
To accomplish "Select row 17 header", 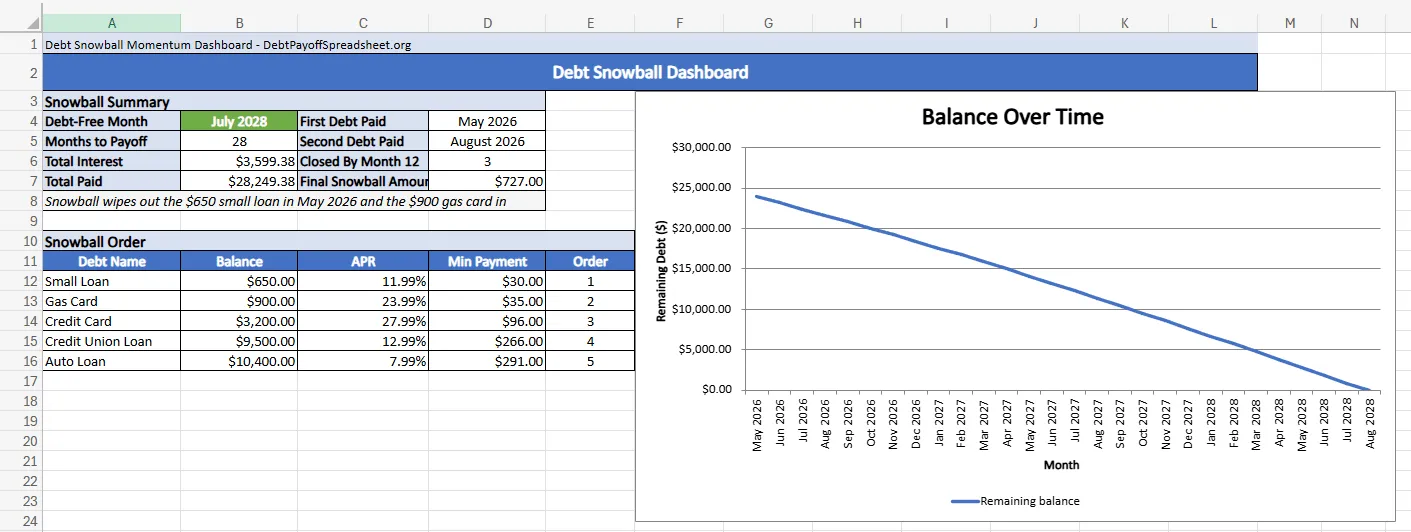I will [21, 381].
